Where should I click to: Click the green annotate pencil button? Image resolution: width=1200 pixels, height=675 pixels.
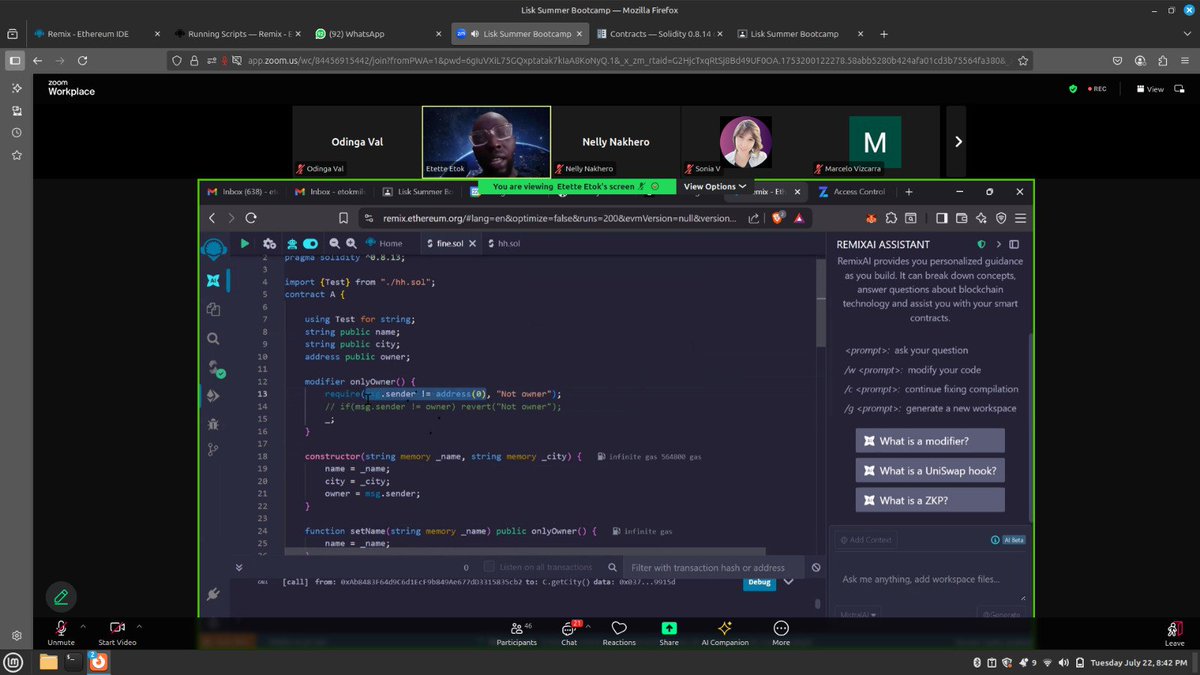[x=61, y=597]
